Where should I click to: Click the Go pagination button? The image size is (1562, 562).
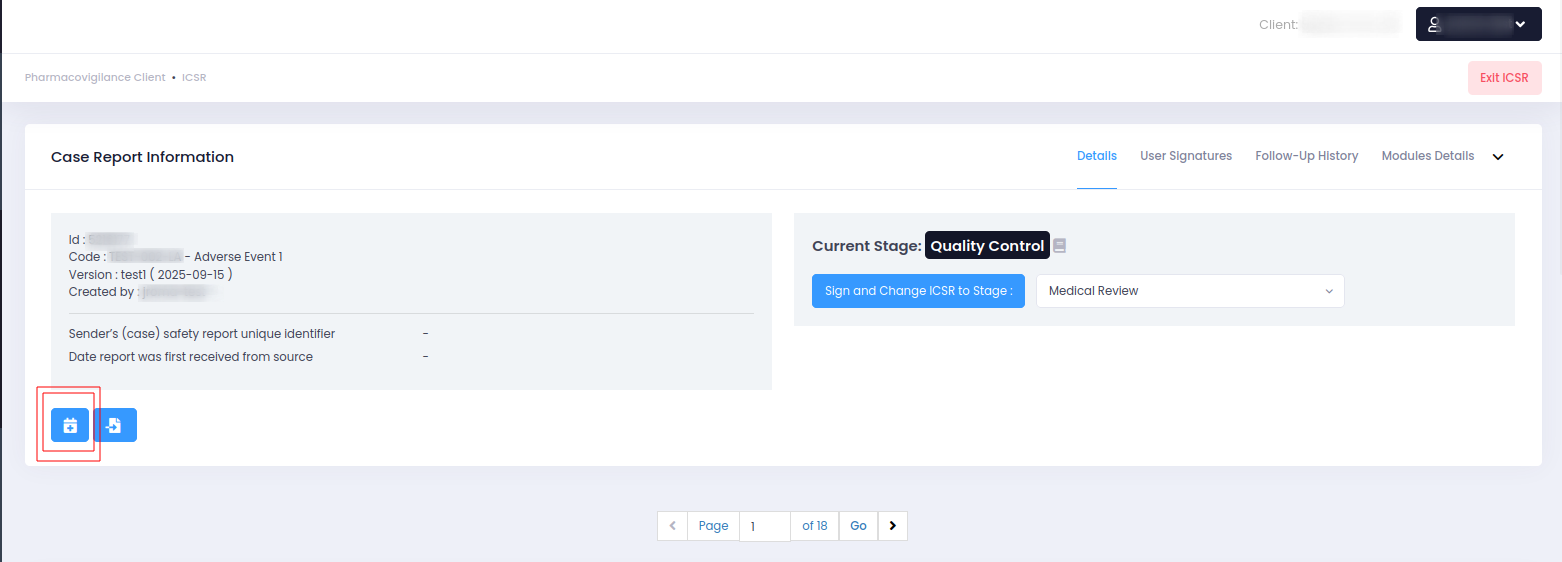(x=858, y=526)
